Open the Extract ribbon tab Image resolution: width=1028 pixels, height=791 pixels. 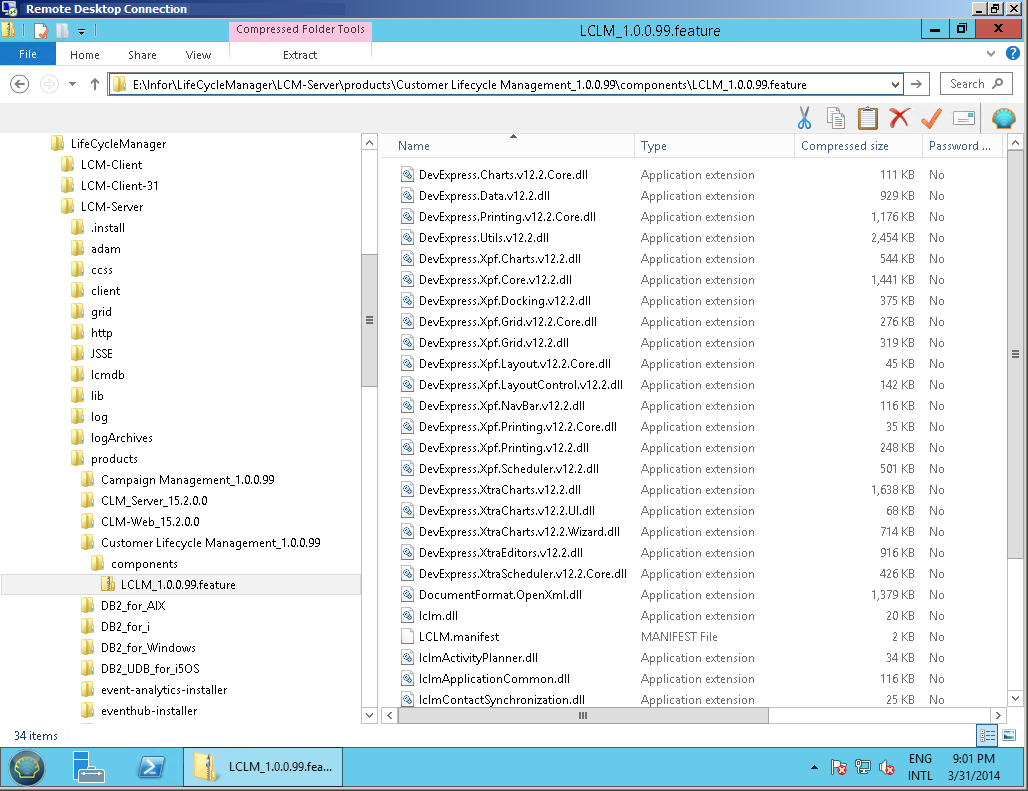tap(300, 55)
